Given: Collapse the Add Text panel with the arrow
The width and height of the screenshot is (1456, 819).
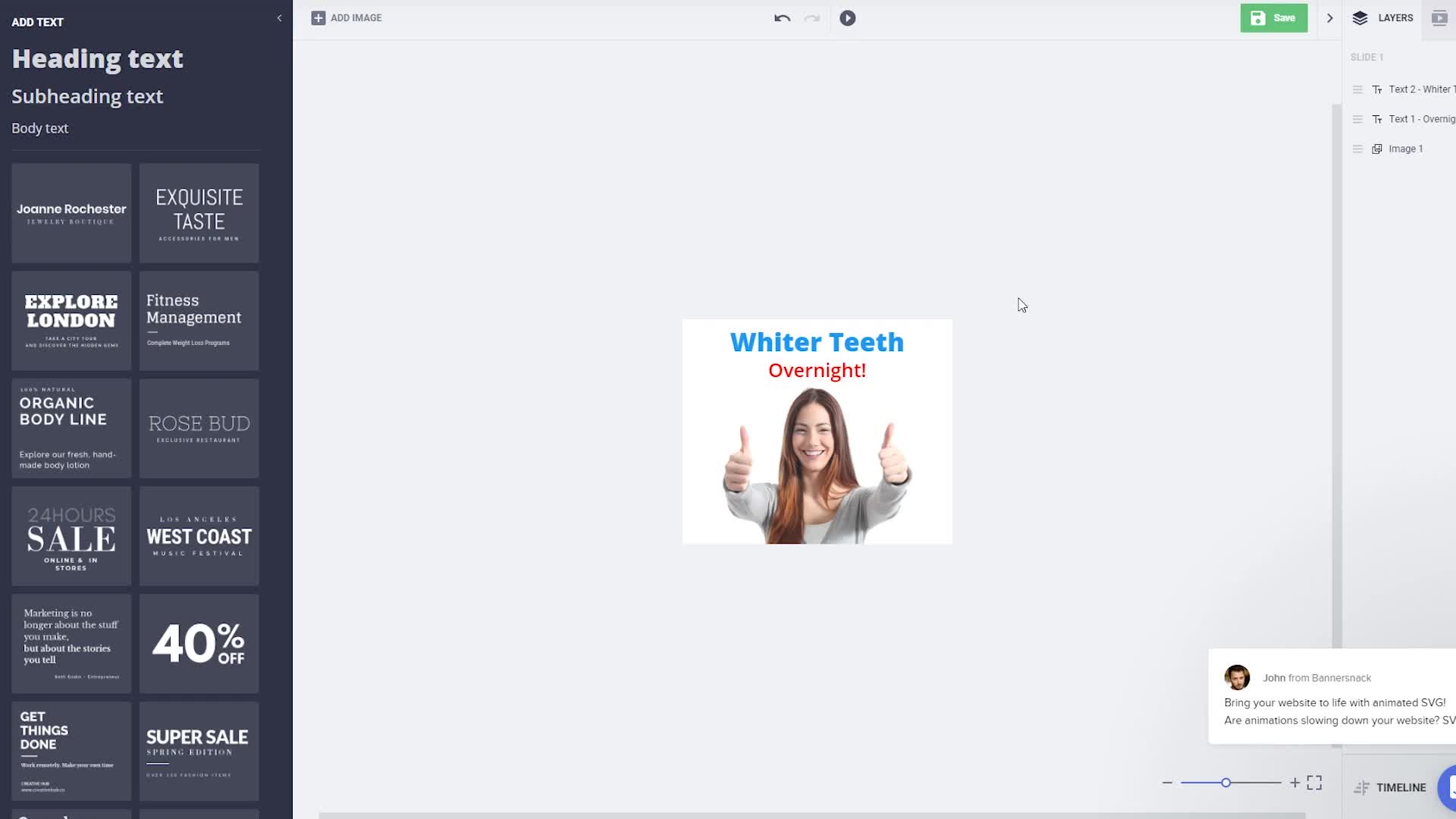Looking at the screenshot, I should (x=279, y=18).
